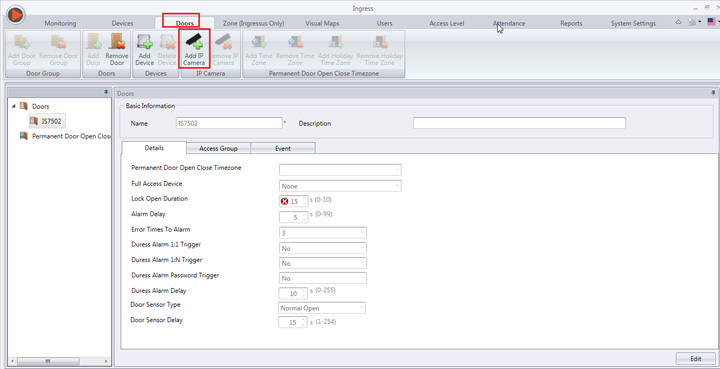This screenshot has width=720, height=369.
Task: Click Duress Alarm Delay spinner field
Action: click(293, 293)
